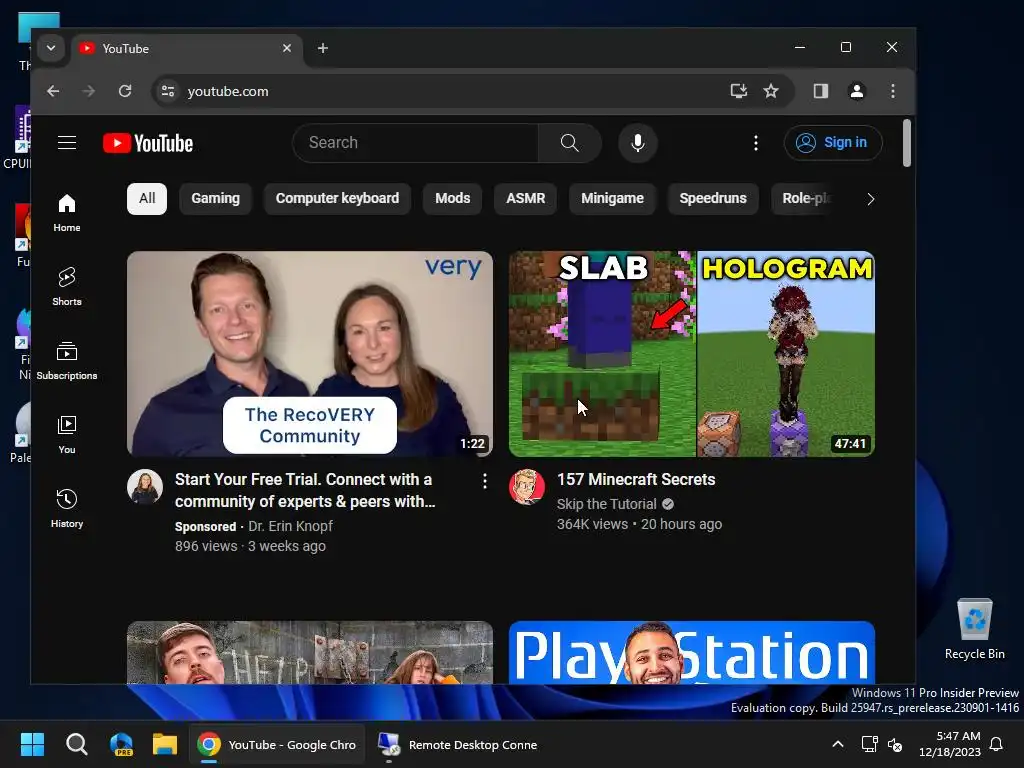Open Dr. Erin Knopf channel link
Image resolution: width=1024 pixels, height=768 pixels.
coord(291,526)
